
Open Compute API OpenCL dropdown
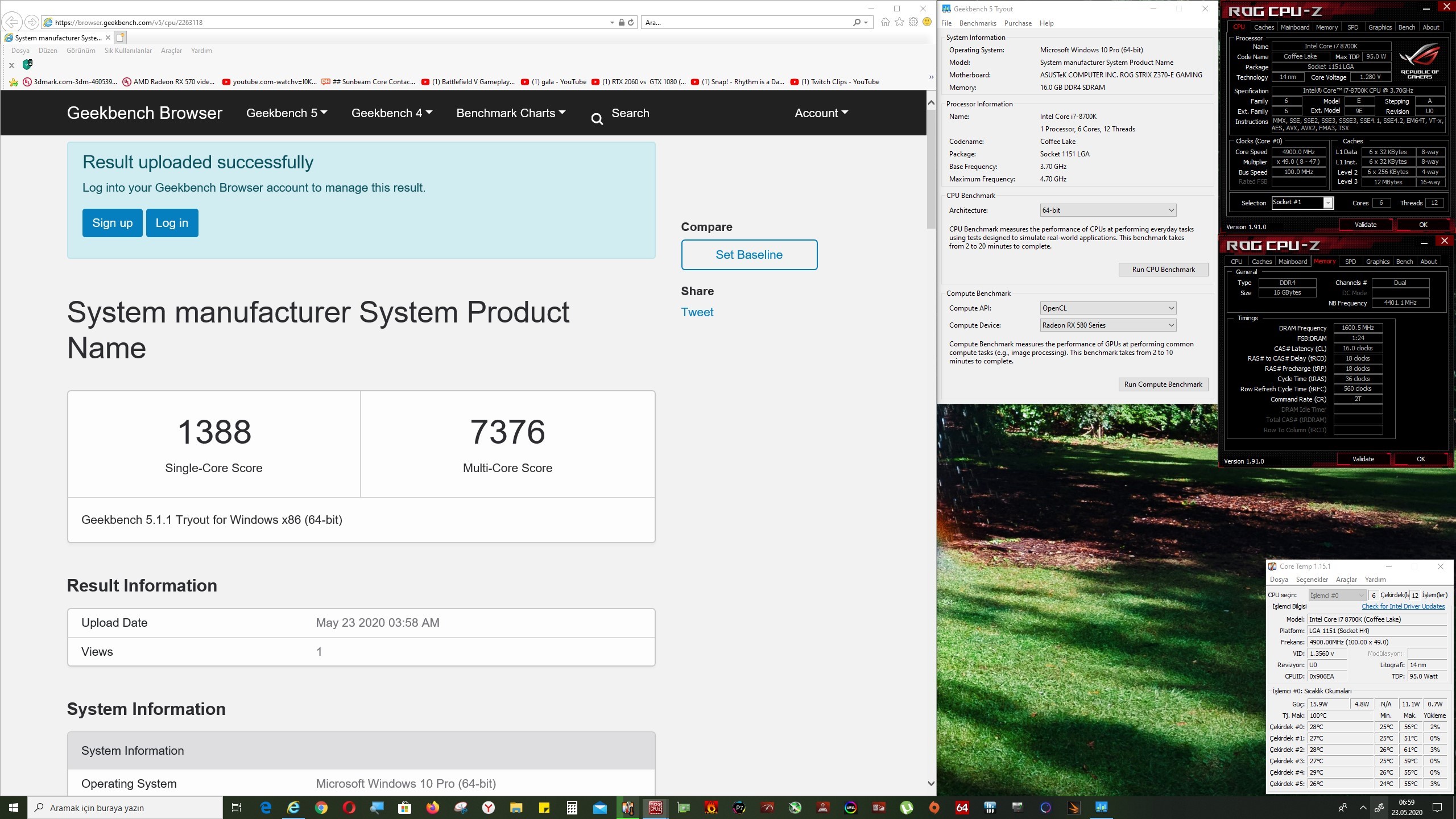coord(1108,308)
